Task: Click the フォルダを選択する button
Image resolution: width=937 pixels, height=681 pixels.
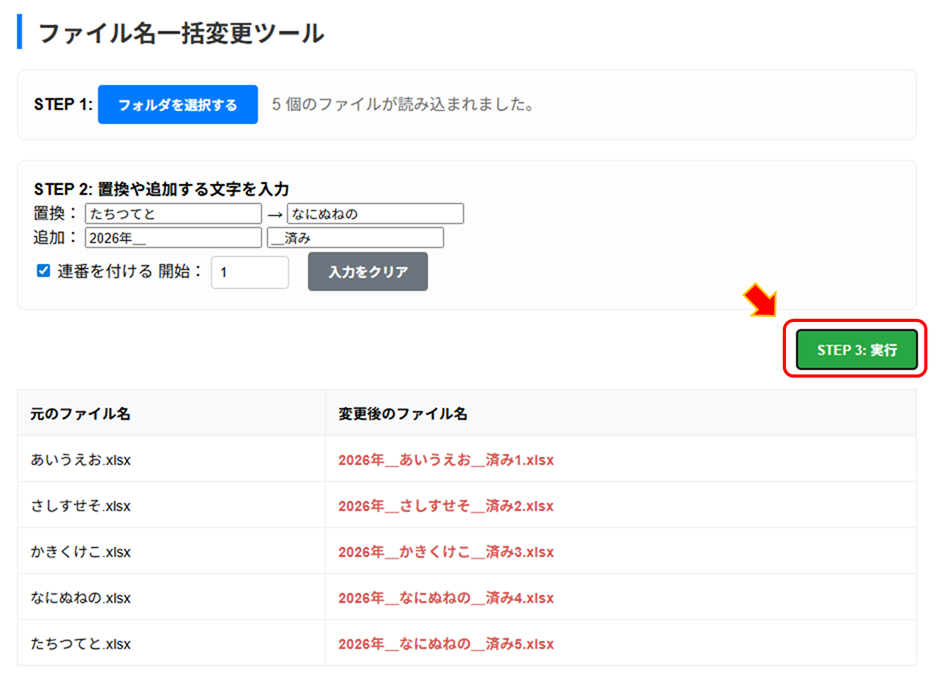Action: pos(177,105)
